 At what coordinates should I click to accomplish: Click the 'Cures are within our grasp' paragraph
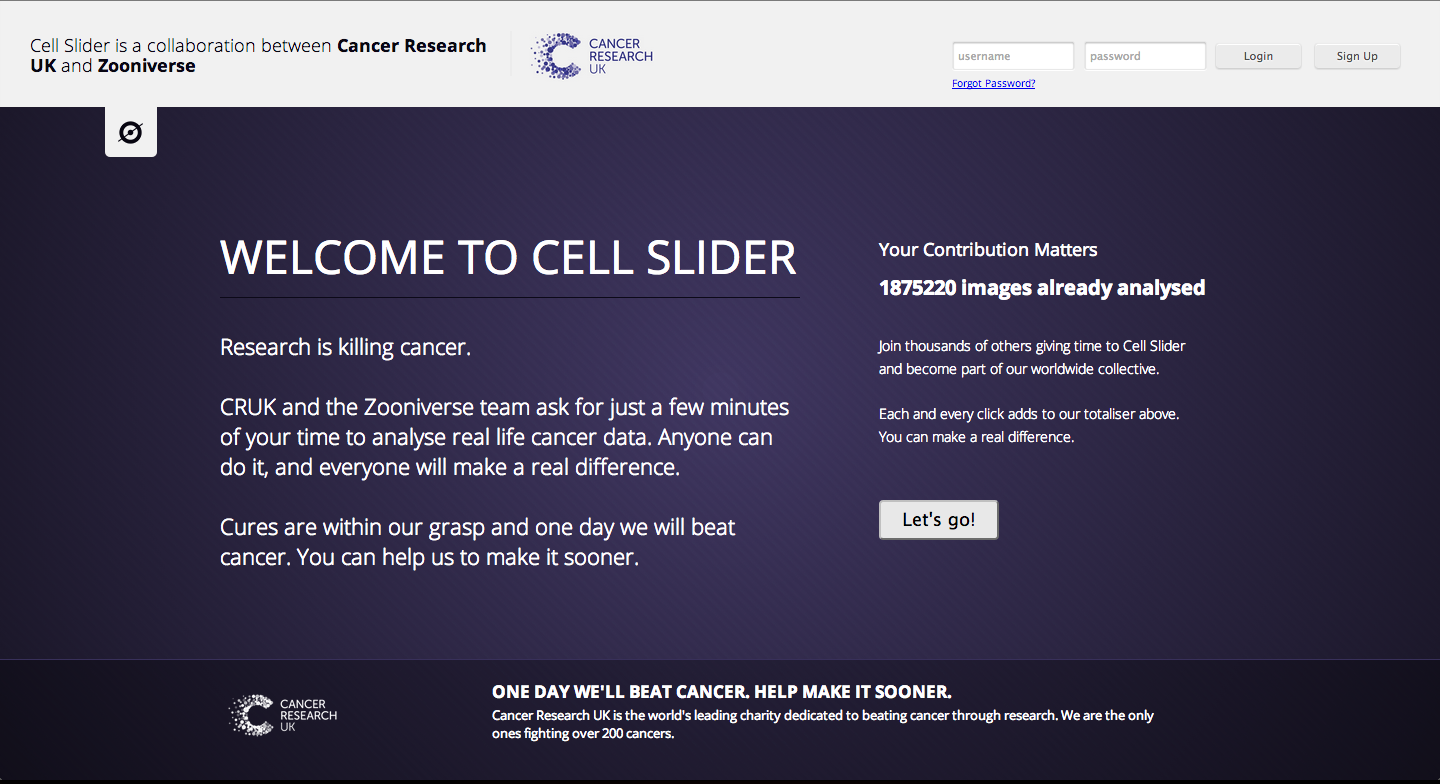478,542
